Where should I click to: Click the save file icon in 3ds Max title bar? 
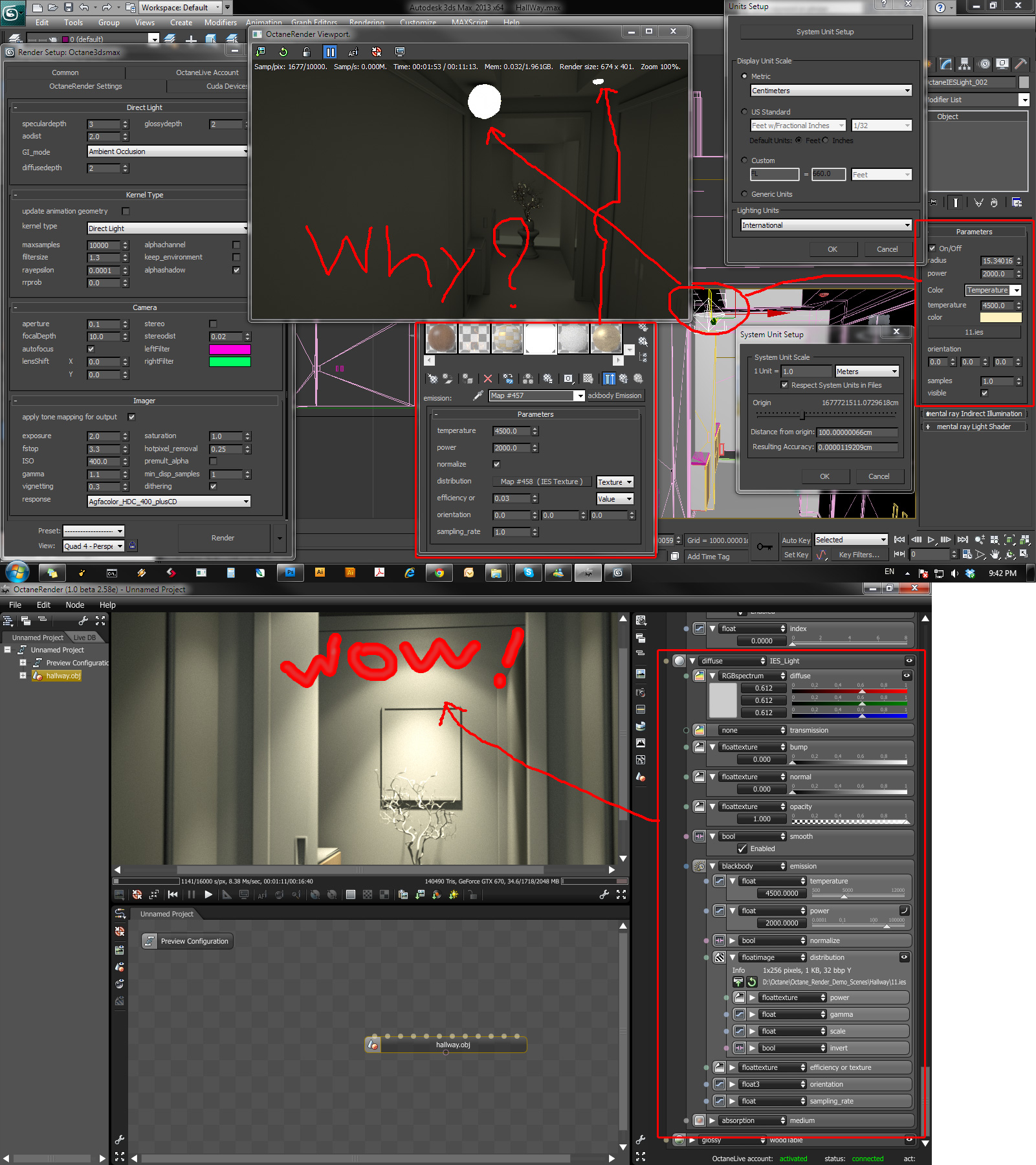pos(69,8)
